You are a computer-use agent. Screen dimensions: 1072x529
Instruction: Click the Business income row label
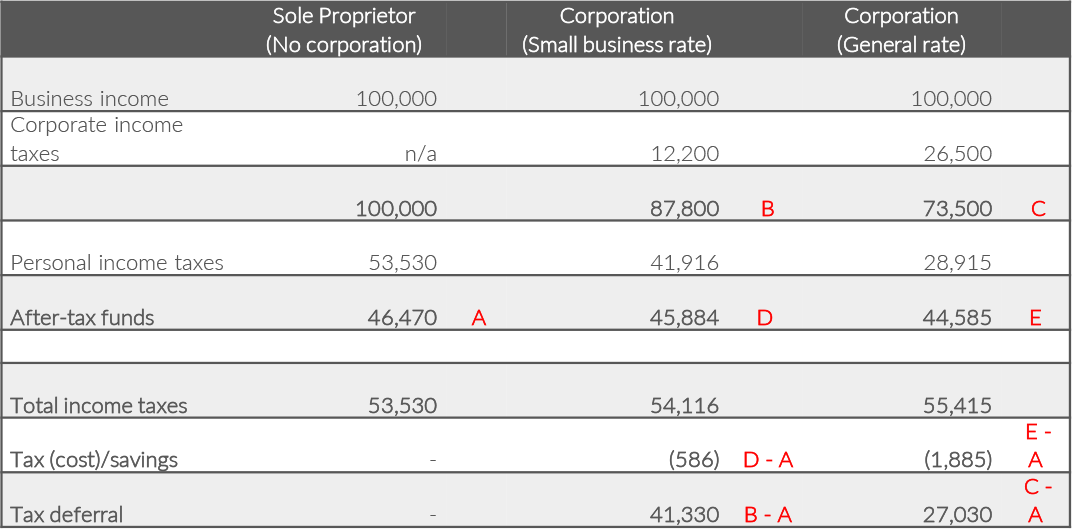click(89, 99)
